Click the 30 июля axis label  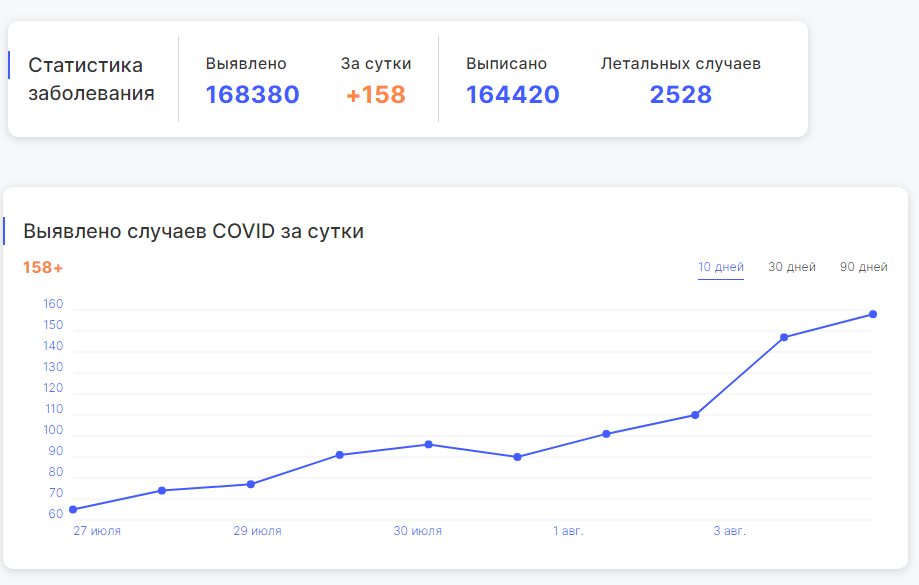417,531
